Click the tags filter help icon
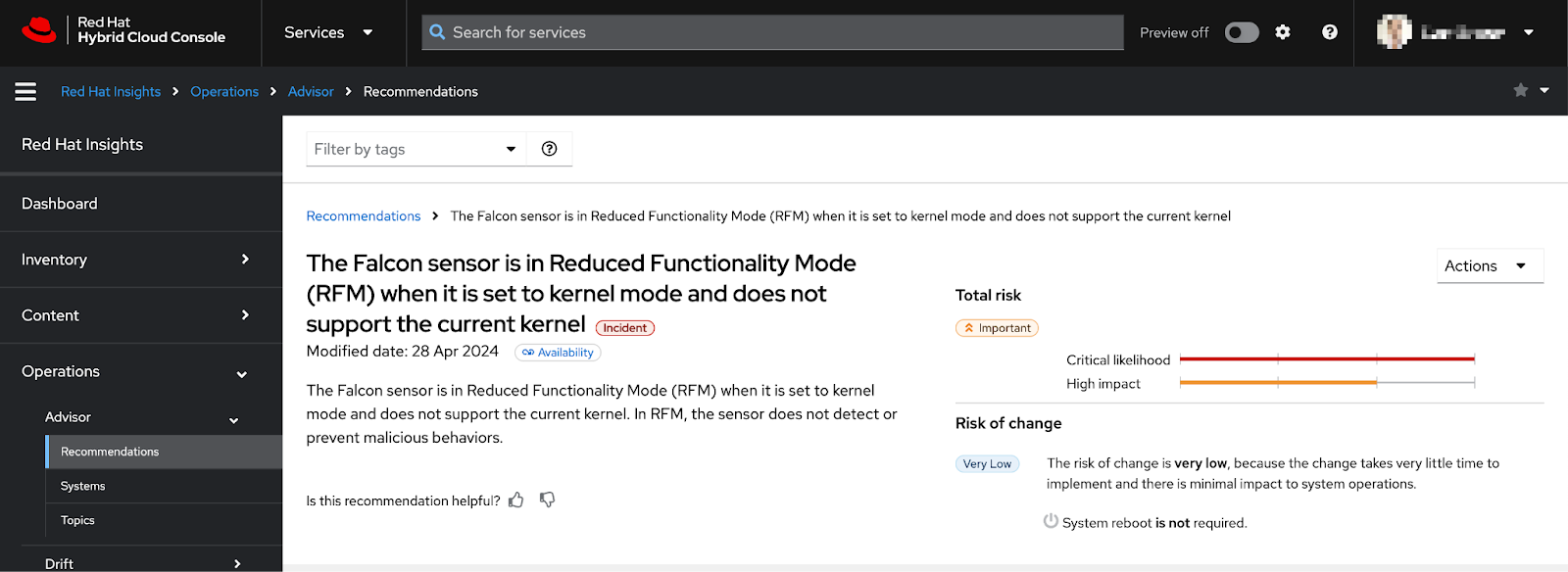Viewport: 1568px width, 572px height. click(549, 149)
